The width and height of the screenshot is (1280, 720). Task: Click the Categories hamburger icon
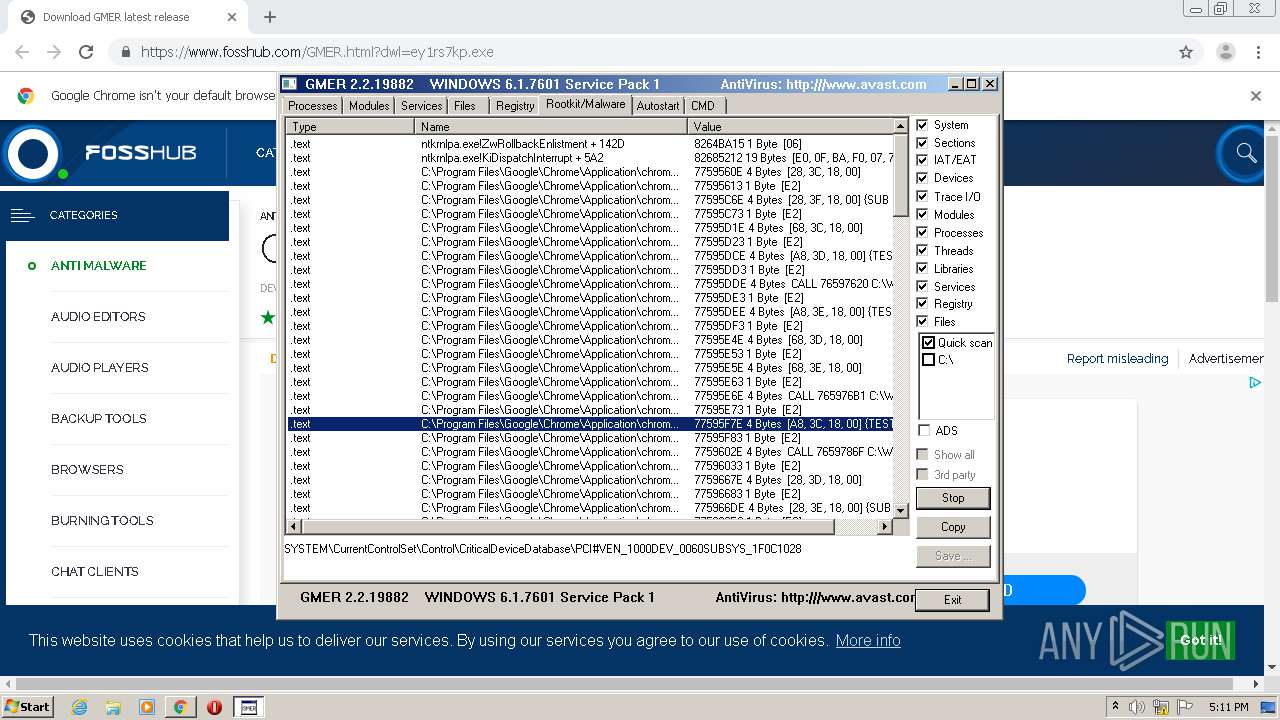(22, 215)
